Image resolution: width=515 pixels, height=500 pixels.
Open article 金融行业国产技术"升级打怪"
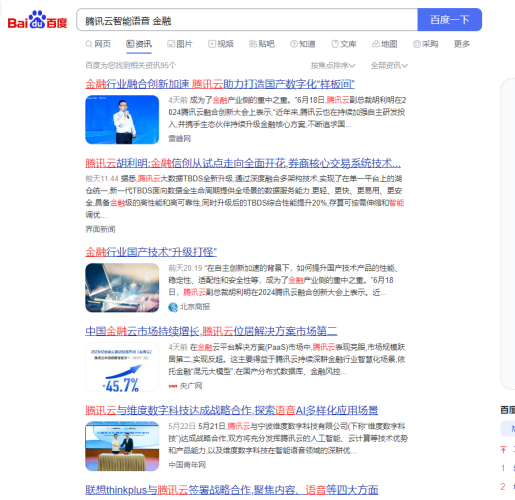click(x=151, y=252)
